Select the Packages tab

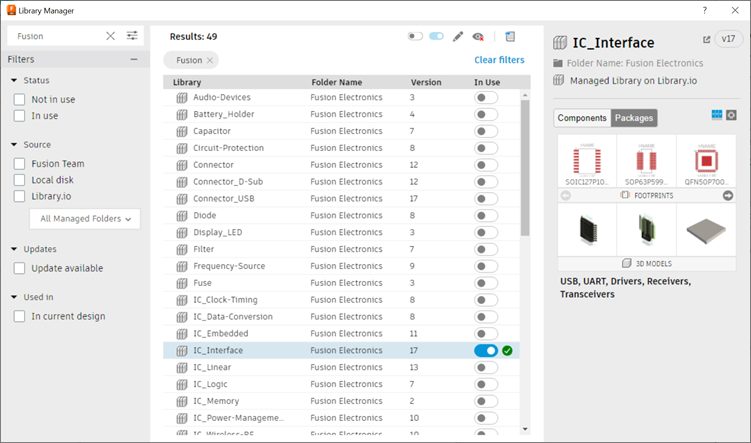(x=634, y=118)
